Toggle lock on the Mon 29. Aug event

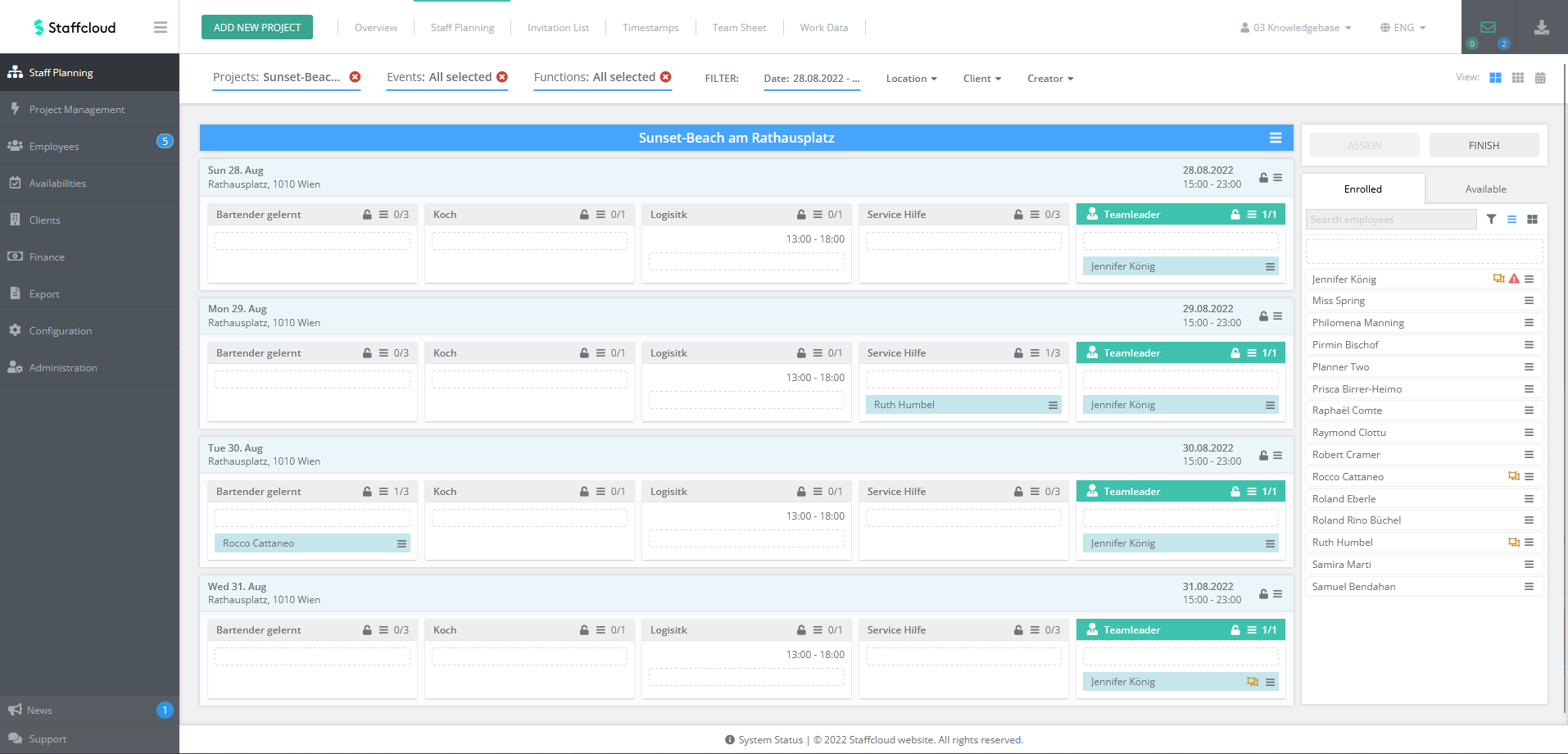tap(1263, 316)
